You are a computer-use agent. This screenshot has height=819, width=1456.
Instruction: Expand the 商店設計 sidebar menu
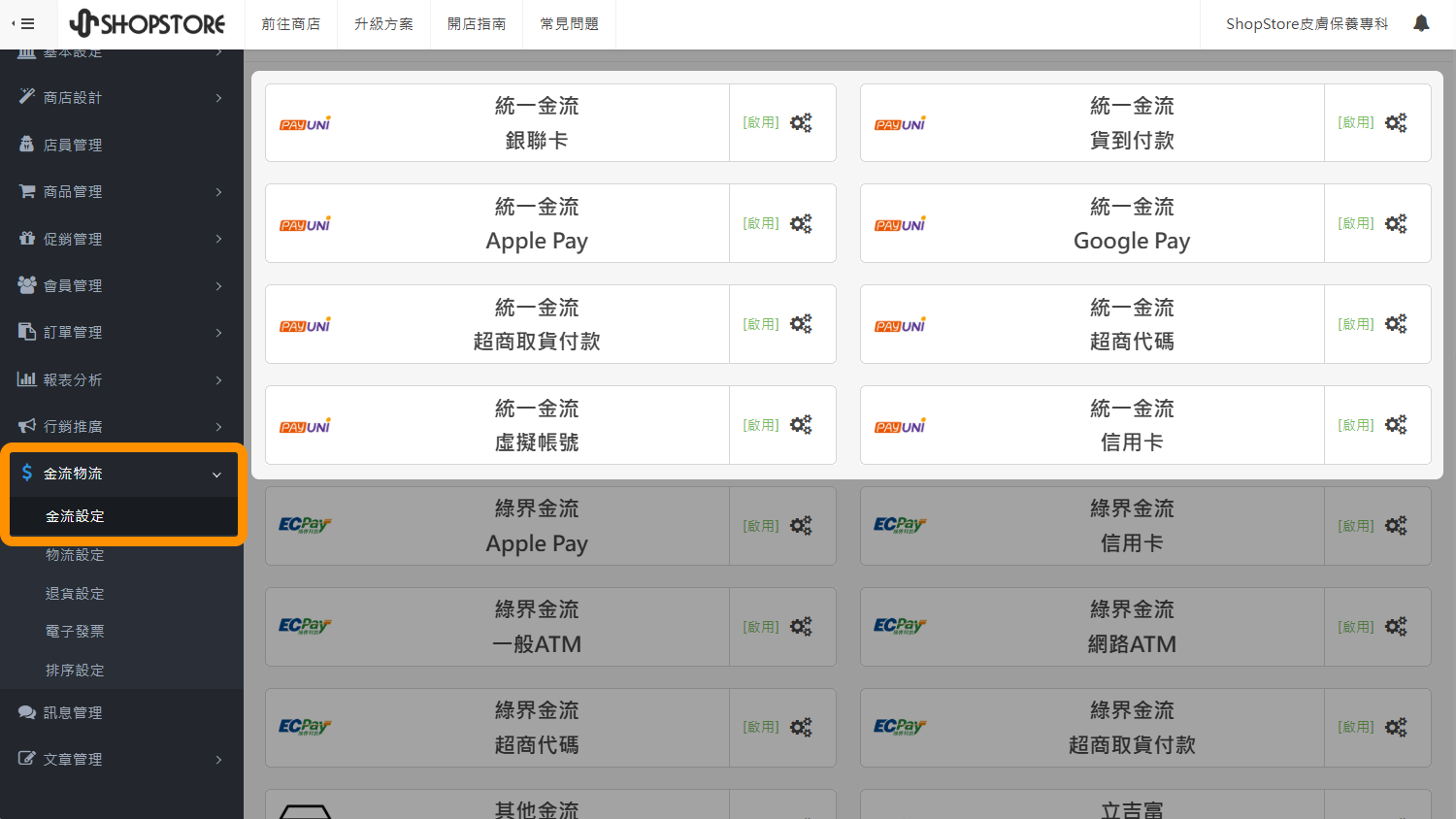pos(121,98)
